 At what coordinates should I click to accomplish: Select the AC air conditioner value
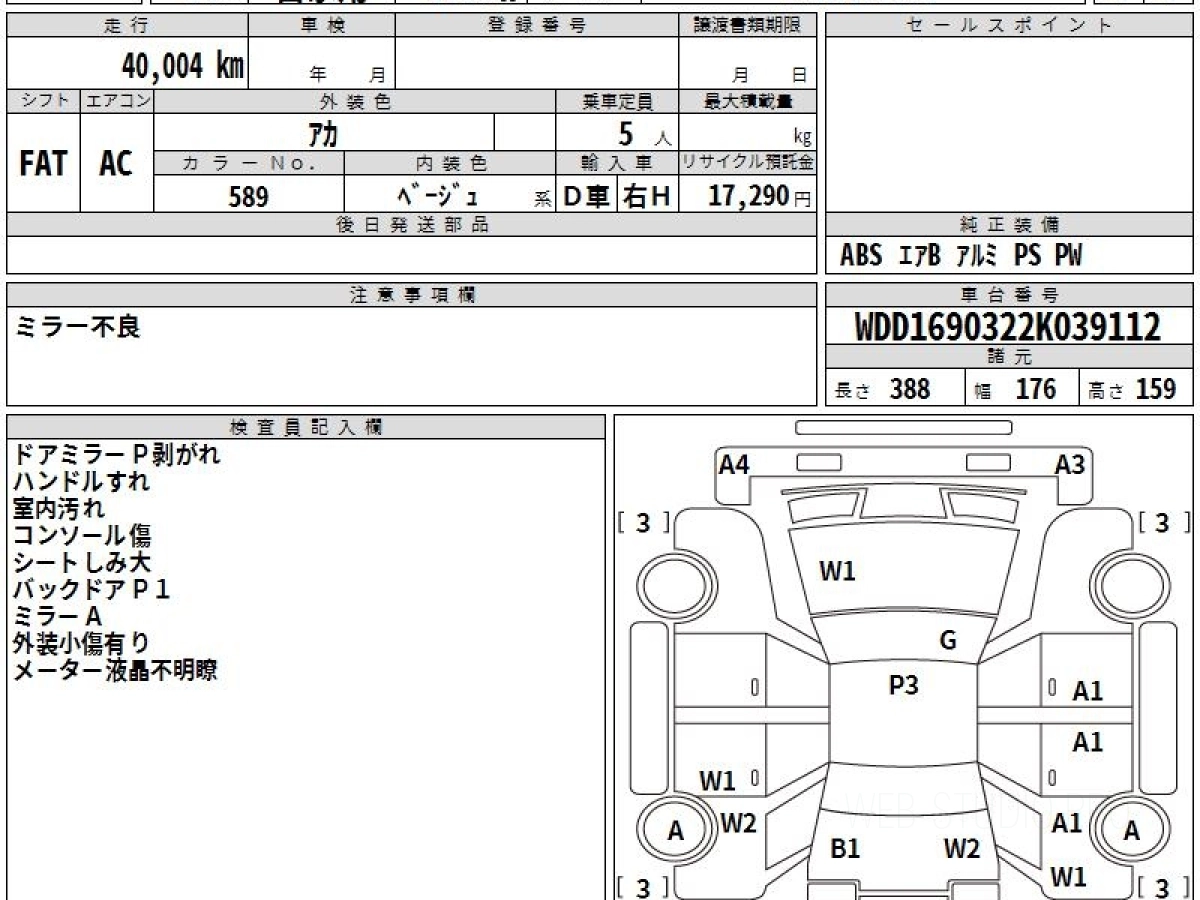click(116, 164)
